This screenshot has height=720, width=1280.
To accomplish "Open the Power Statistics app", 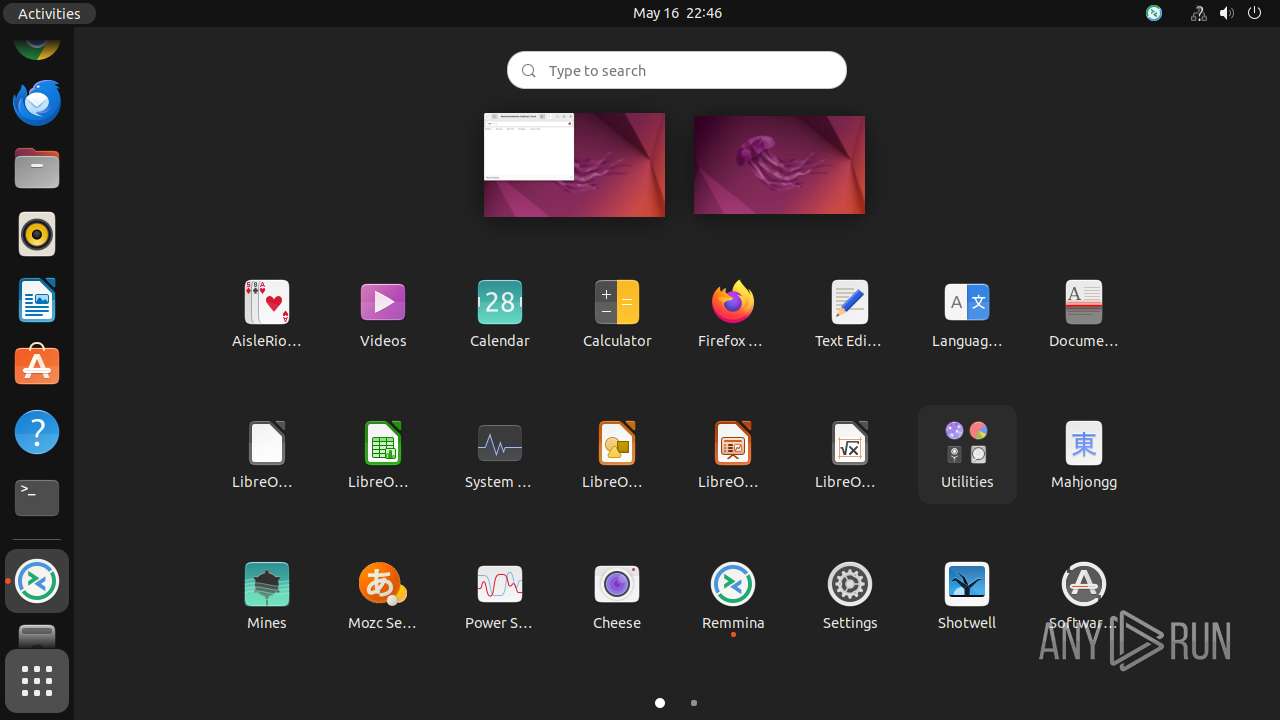I will (500, 595).
